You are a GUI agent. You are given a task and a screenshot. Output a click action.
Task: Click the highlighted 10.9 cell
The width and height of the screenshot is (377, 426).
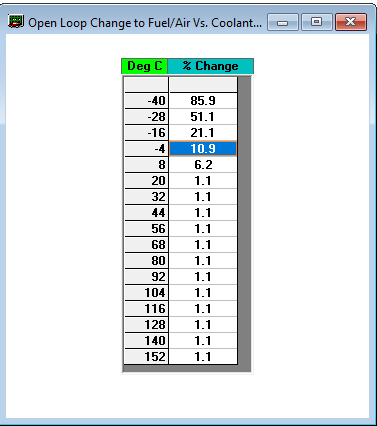203,149
